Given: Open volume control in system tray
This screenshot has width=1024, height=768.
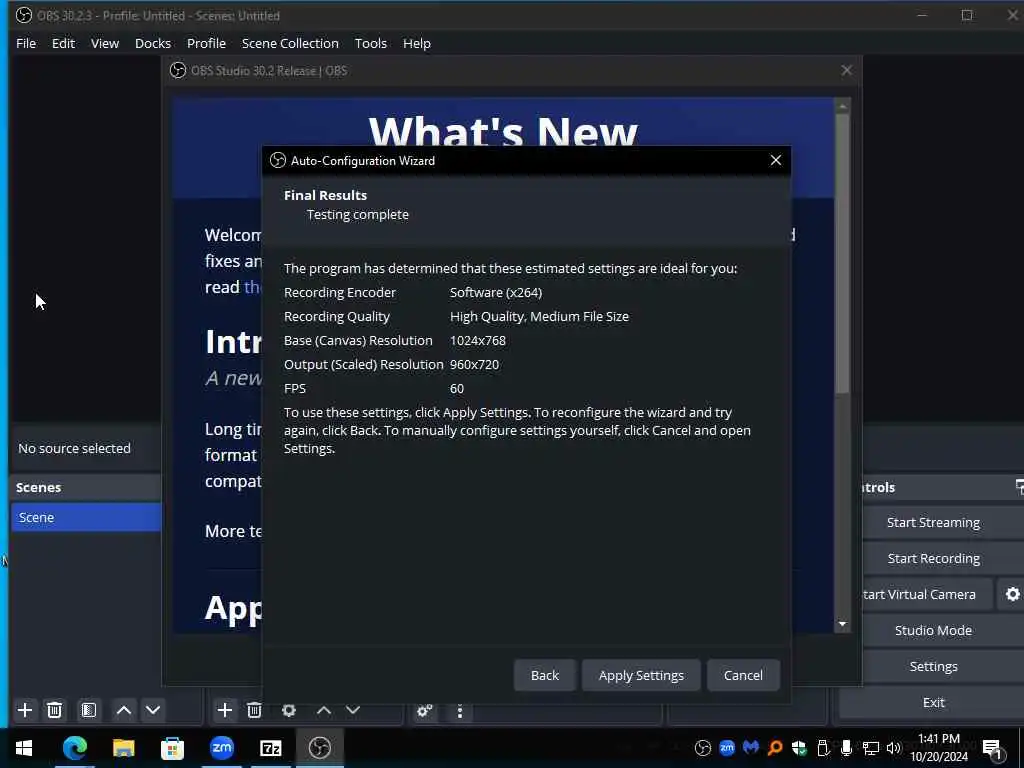Looking at the screenshot, I should [893, 748].
